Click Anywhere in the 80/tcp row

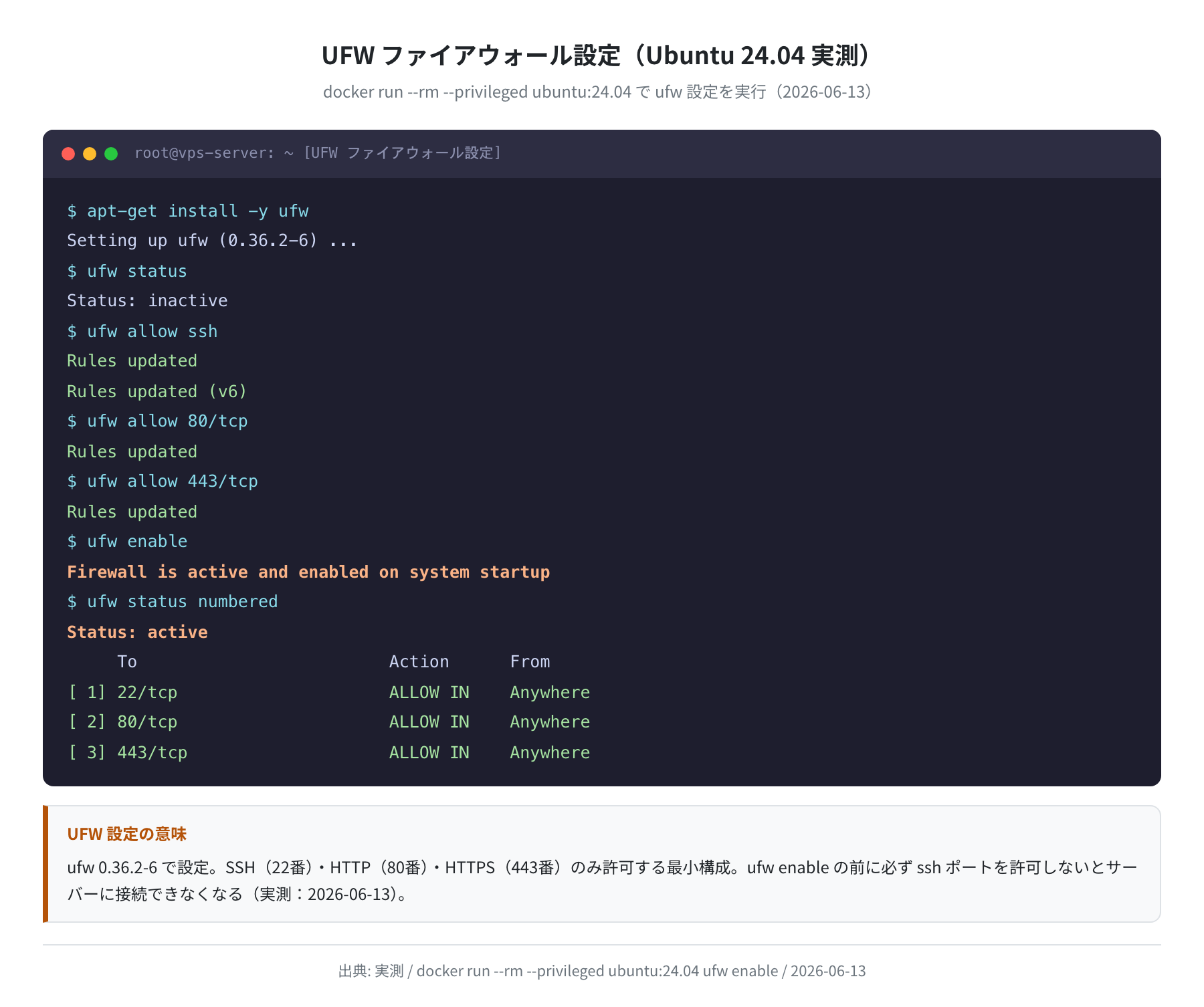(550, 722)
